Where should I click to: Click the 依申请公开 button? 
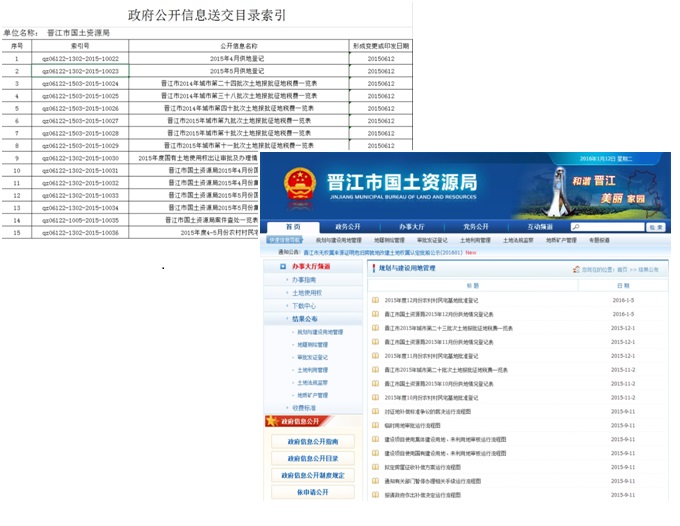312,492
